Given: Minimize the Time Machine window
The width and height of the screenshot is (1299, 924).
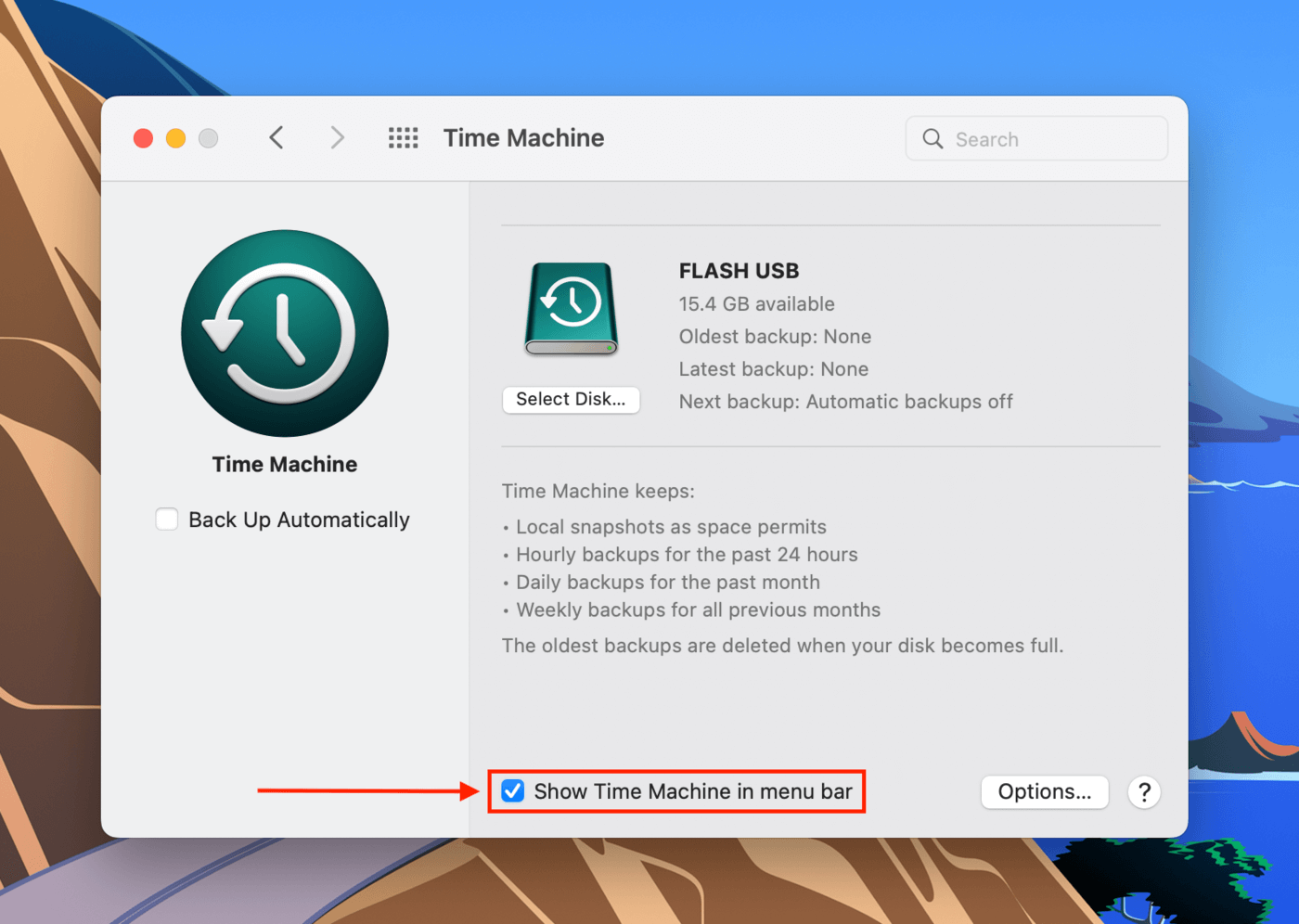Looking at the screenshot, I should (x=175, y=138).
